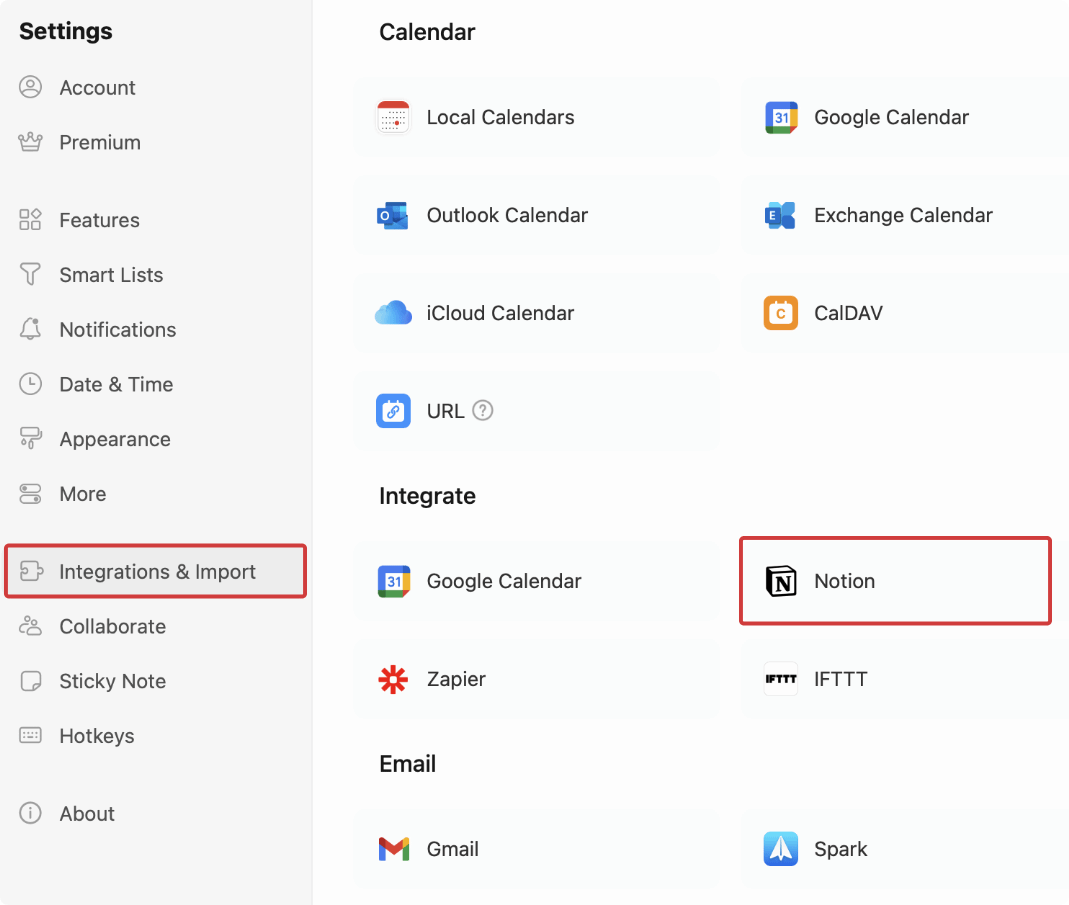Select Notifications in the sidebar
1069x905 pixels.
point(117,330)
